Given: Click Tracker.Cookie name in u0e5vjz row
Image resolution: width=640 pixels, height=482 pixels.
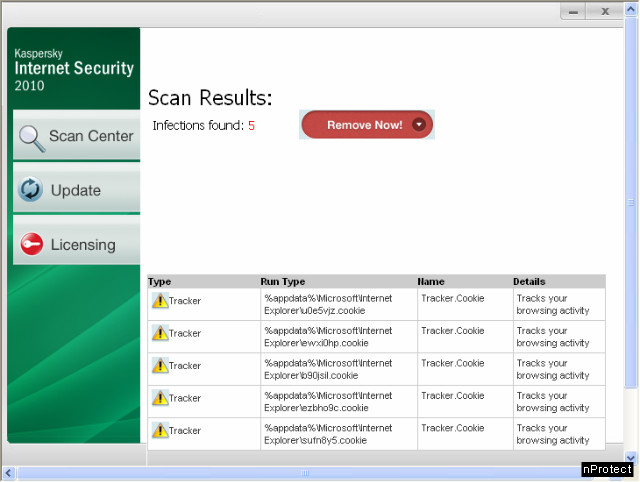Looking at the screenshot, I should tap(453, 298).
